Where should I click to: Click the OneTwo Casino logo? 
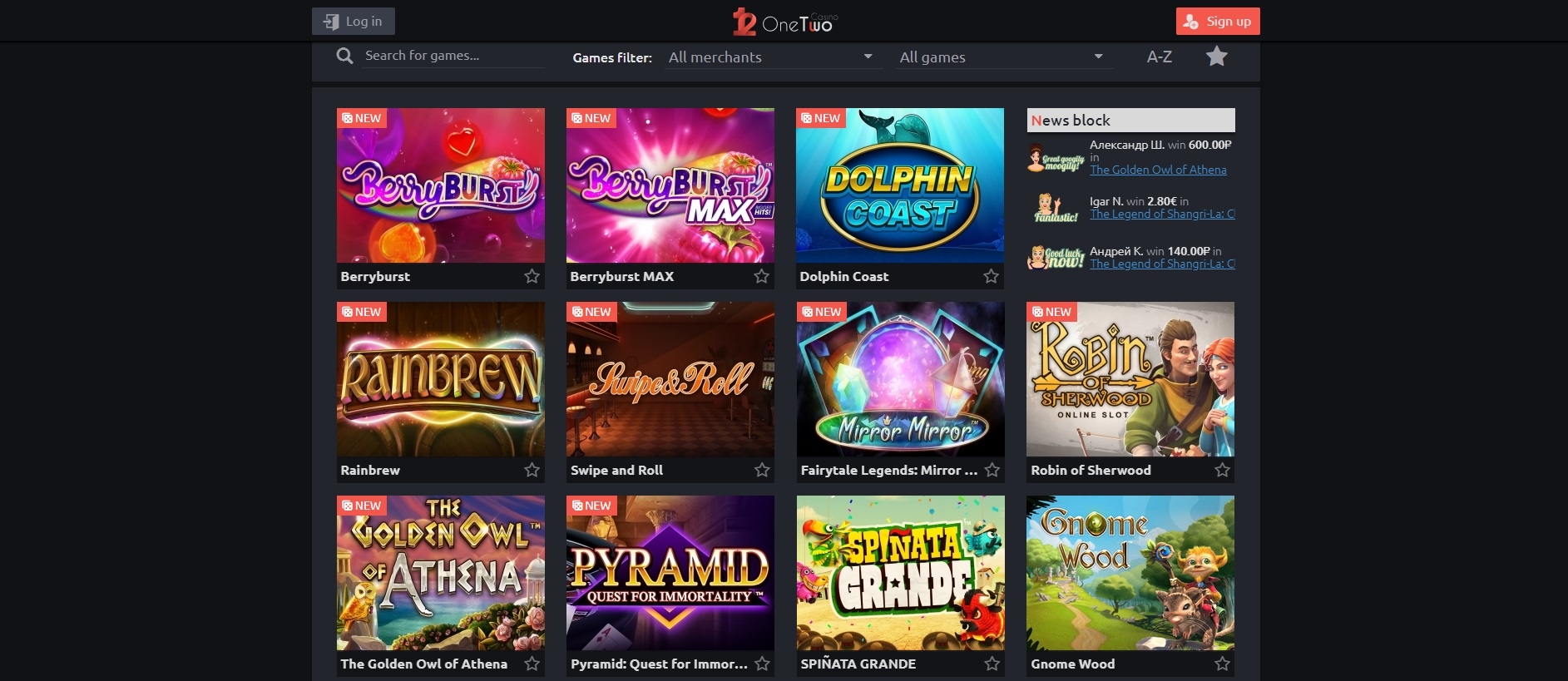tap(785, 22)
